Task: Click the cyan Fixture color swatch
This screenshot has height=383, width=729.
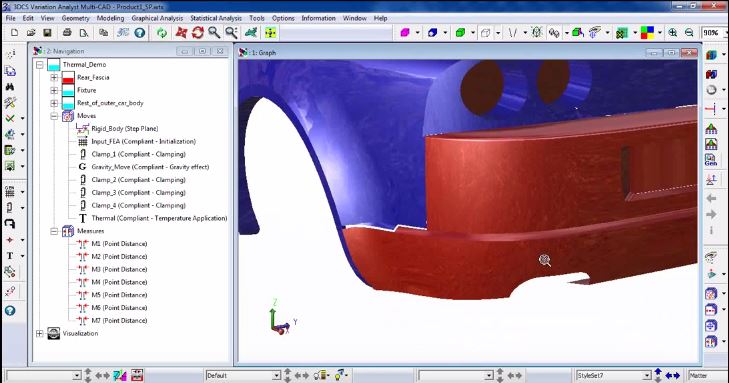Action: click(x=68, y=90)
